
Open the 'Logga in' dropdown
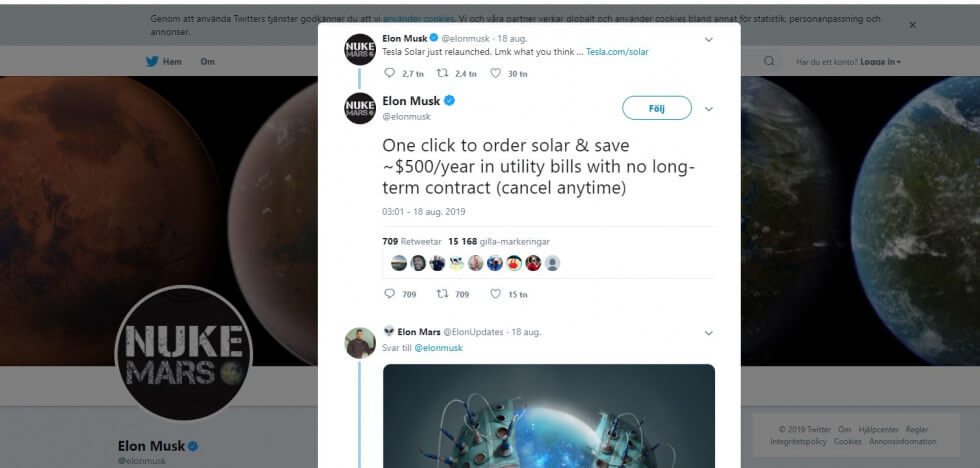(x=880, y=62)
